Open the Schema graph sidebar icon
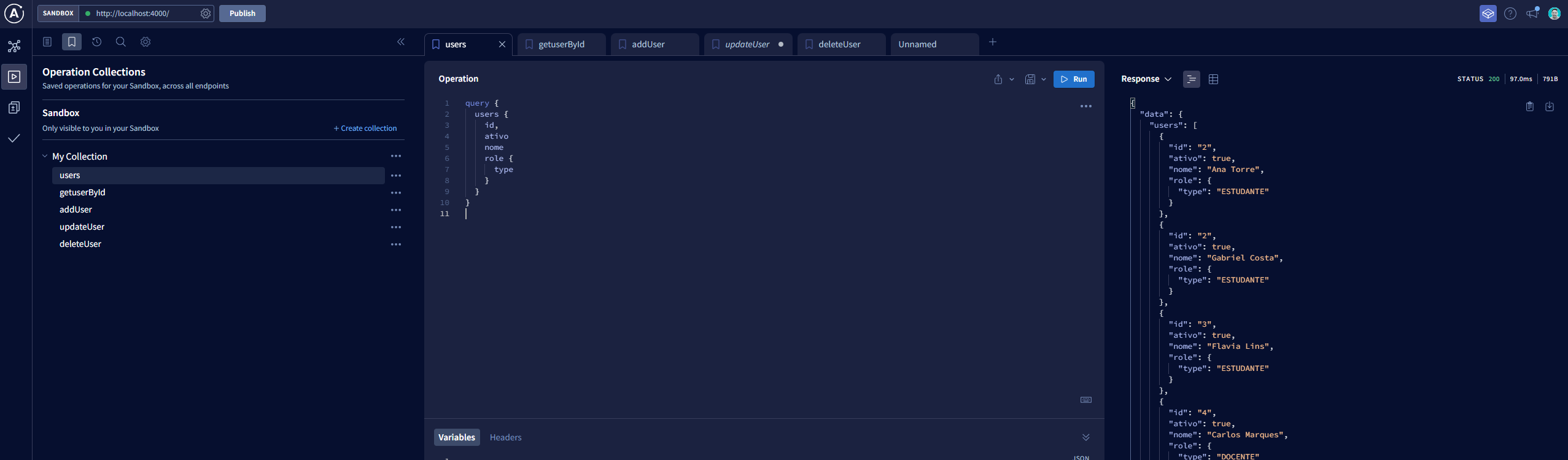Screen dimensions: 1568x460 click(x=14, y=46)
